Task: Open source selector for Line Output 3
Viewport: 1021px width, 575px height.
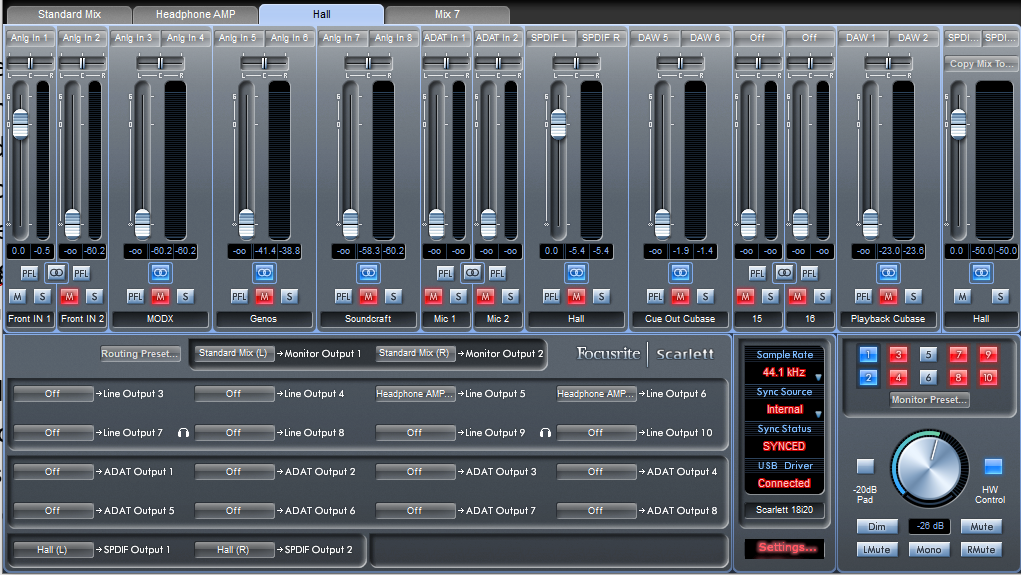Action: (x=52, y=394)
